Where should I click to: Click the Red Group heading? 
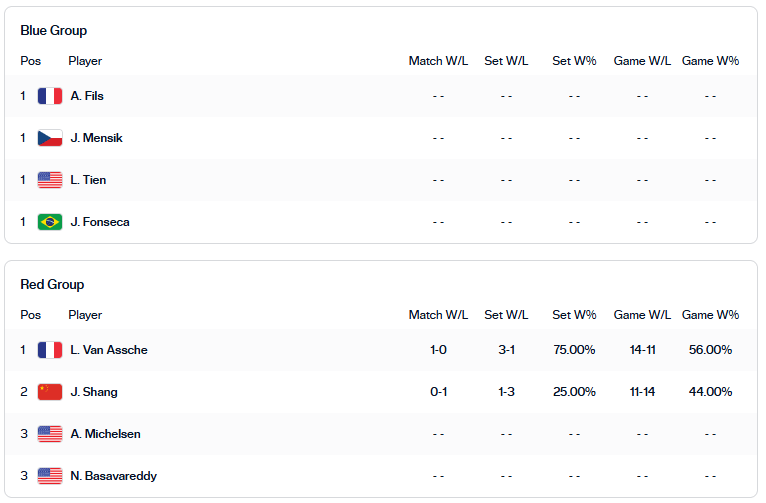(52, 284)
